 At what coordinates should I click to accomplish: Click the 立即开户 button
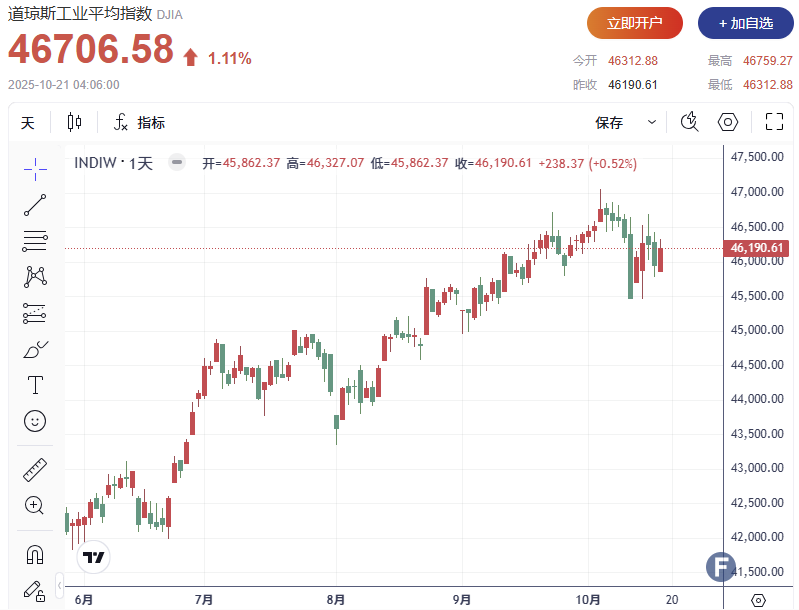click(x=635, y=23)
